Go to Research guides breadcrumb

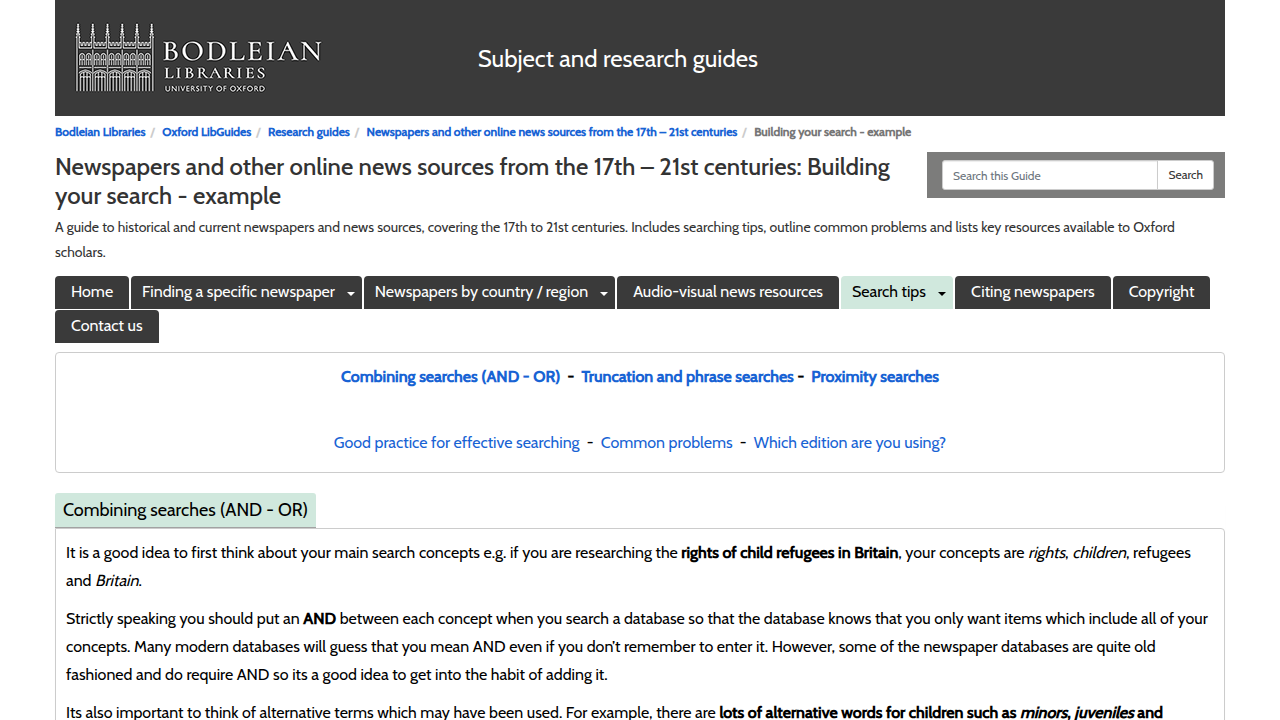coord(309,132)
